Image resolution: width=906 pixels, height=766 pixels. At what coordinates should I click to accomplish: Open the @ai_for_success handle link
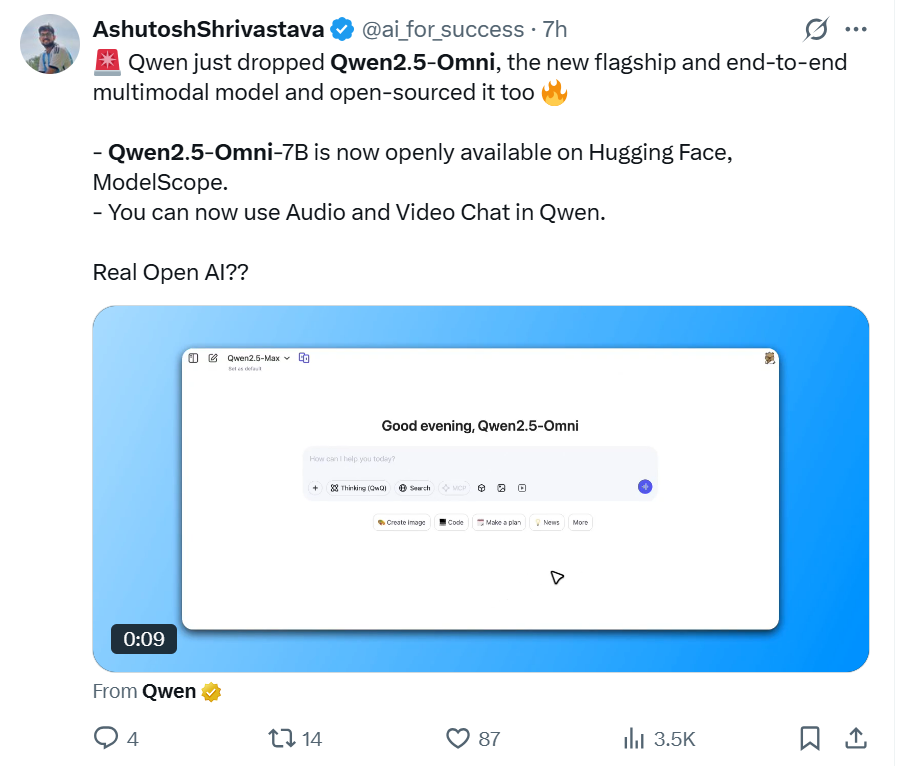(443, 29)
